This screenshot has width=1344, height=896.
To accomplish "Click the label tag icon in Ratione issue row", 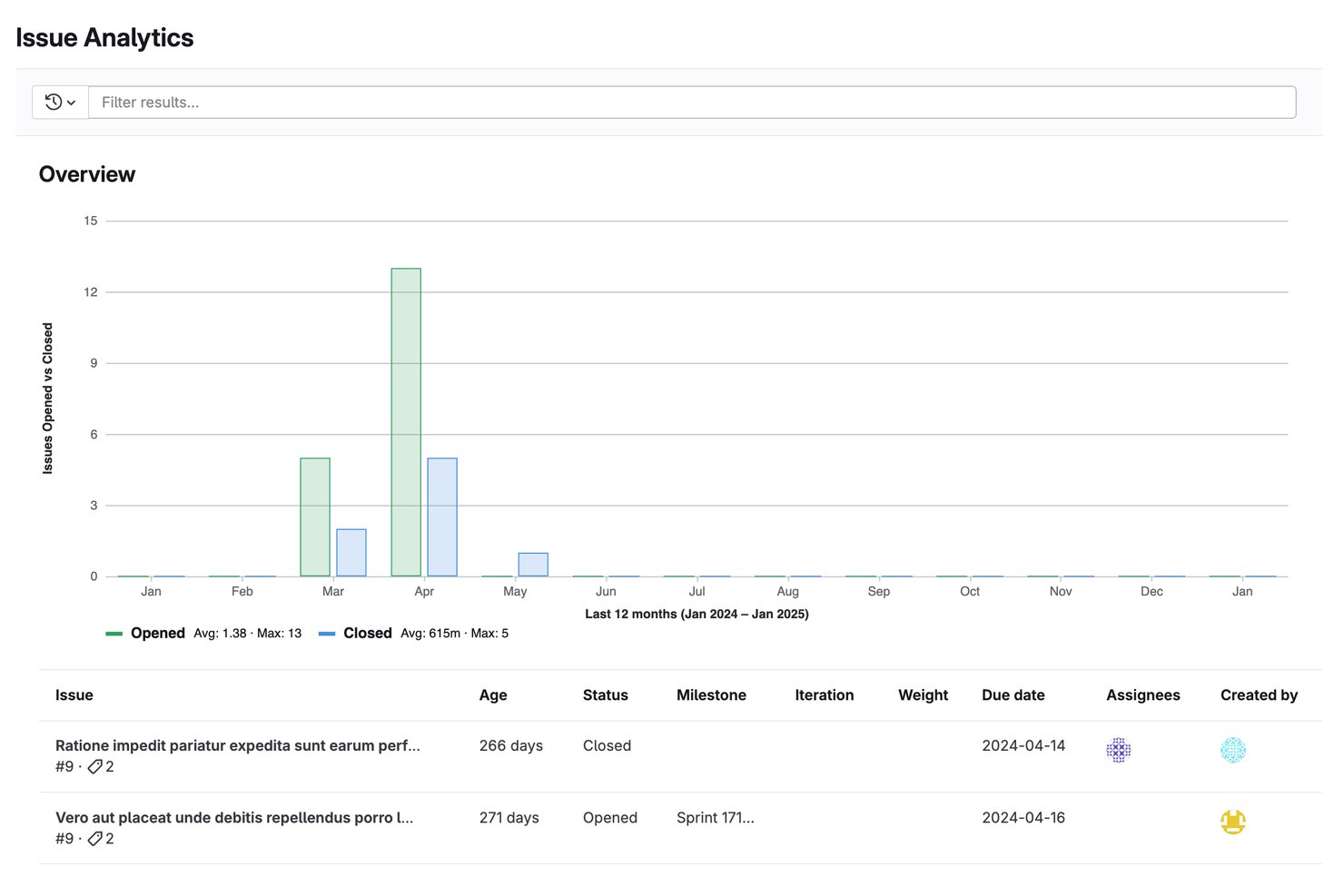I will click(94, 767).
